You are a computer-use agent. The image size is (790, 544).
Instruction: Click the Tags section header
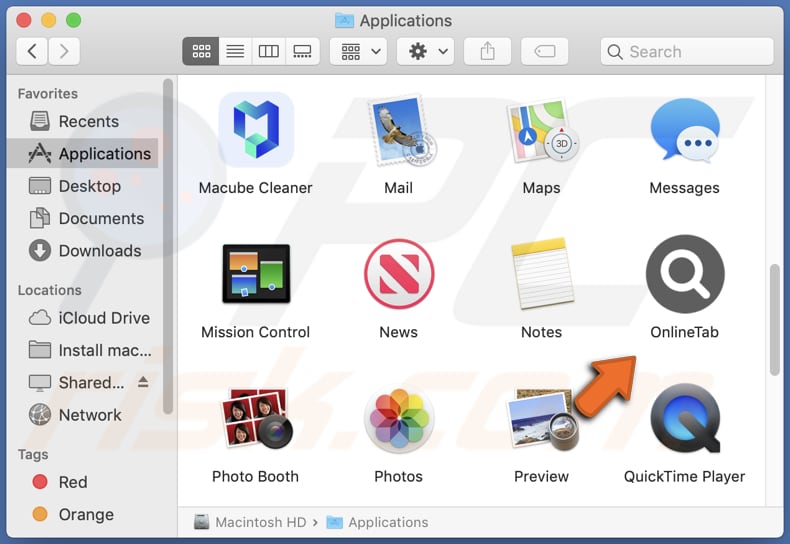click(33, 455)
